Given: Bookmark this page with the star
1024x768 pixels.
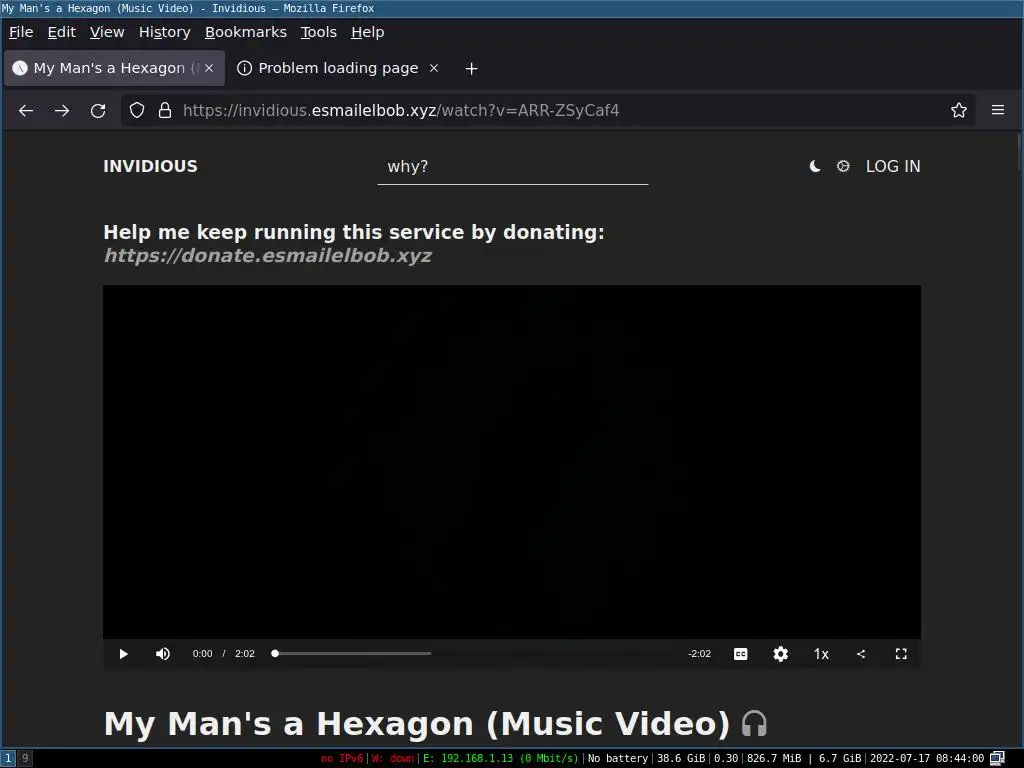Looking at the screenshot, I should point(958,110).
